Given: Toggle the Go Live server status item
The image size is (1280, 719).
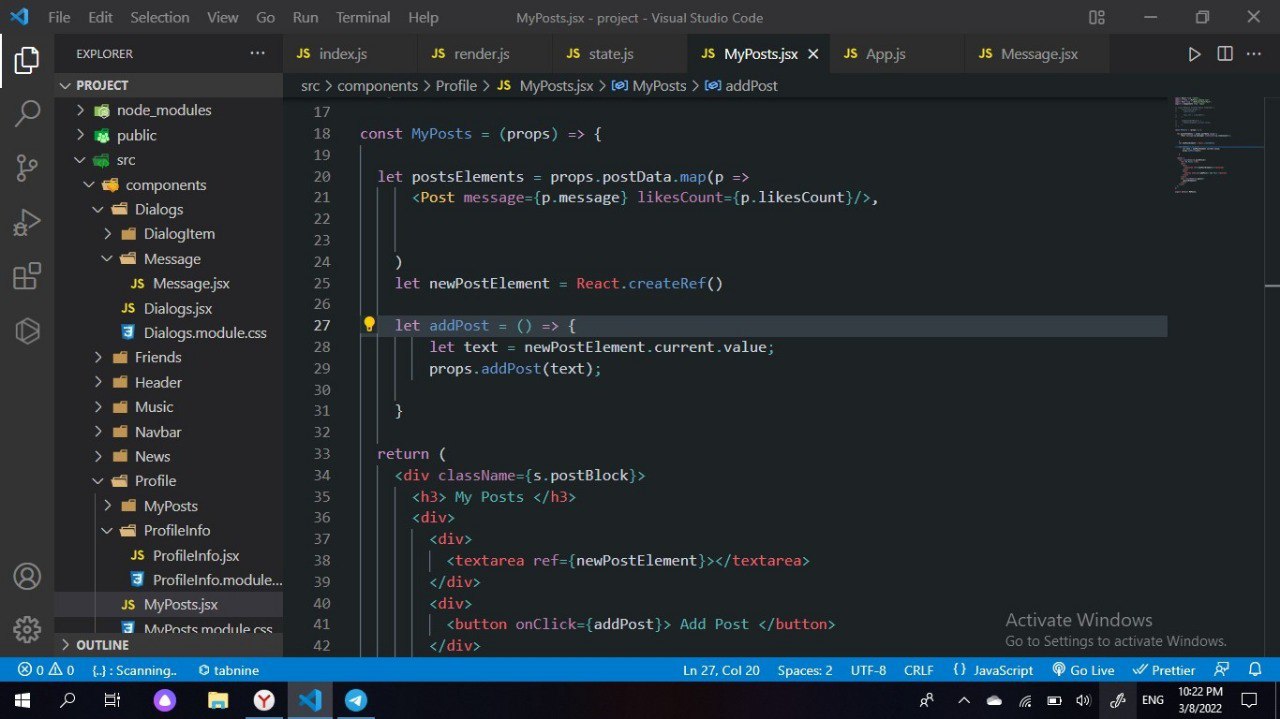Looking at the screenshot, I should [1083, 670].
